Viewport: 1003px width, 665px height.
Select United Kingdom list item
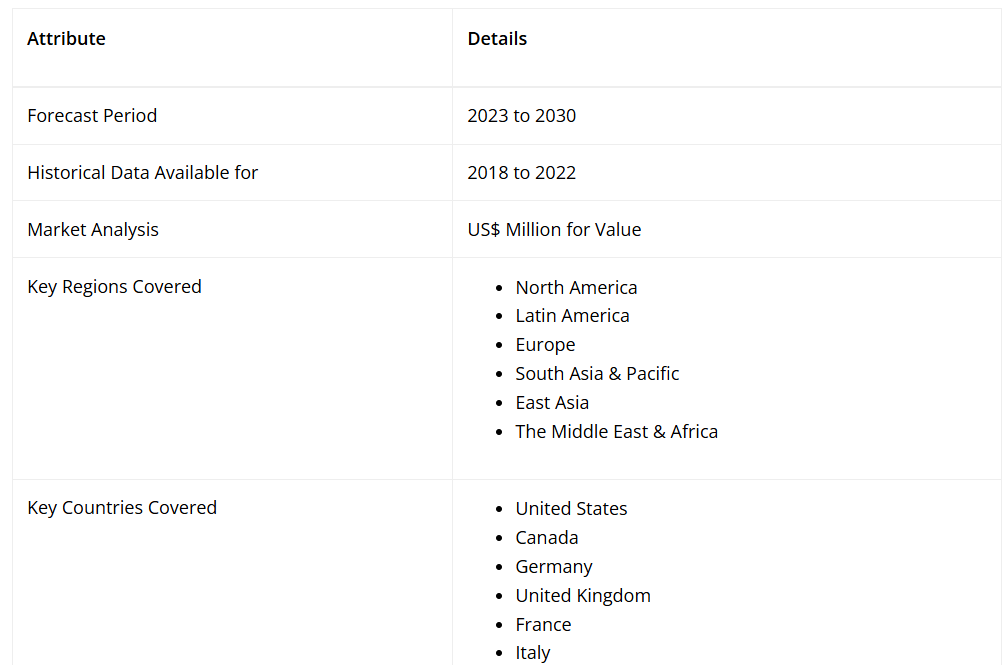click(x=583, y=596)
